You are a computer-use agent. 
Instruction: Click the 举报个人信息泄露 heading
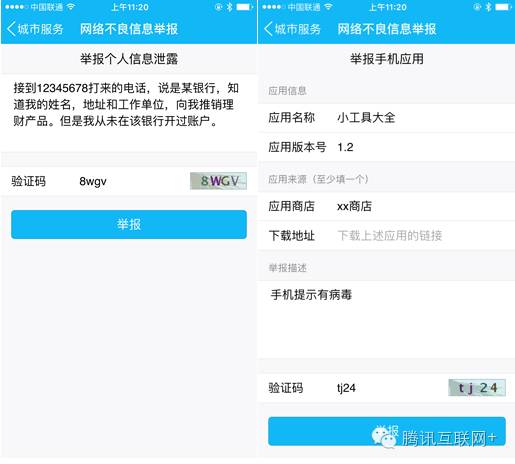tap(129, 59)
